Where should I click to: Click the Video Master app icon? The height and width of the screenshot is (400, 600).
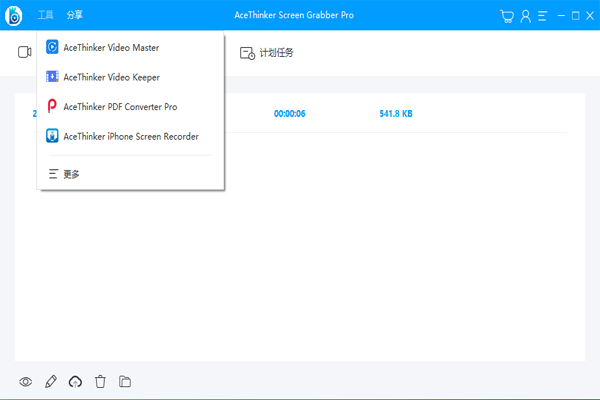[52, 47]
